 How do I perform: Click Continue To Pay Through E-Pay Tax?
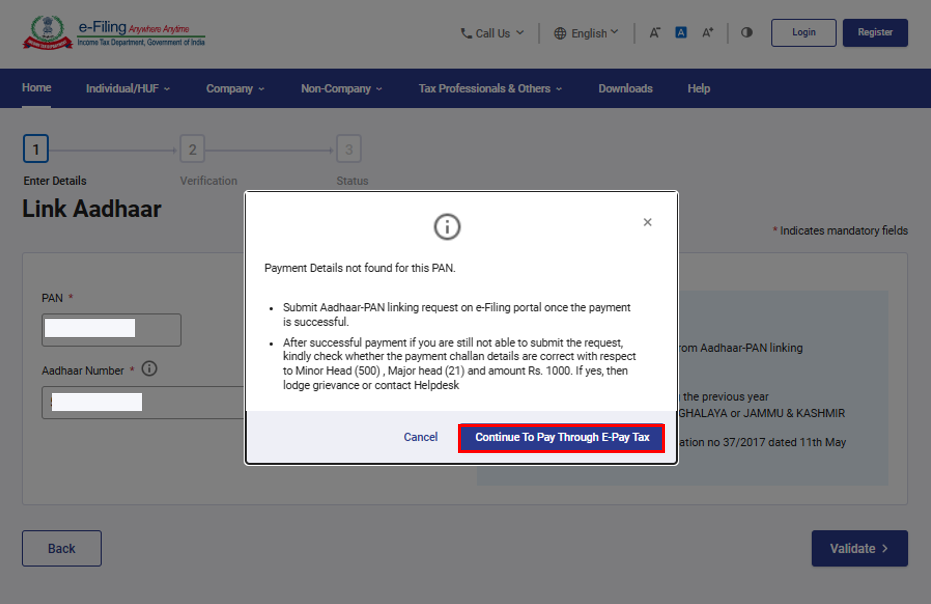pyautogui.click(x=561, y=438)
